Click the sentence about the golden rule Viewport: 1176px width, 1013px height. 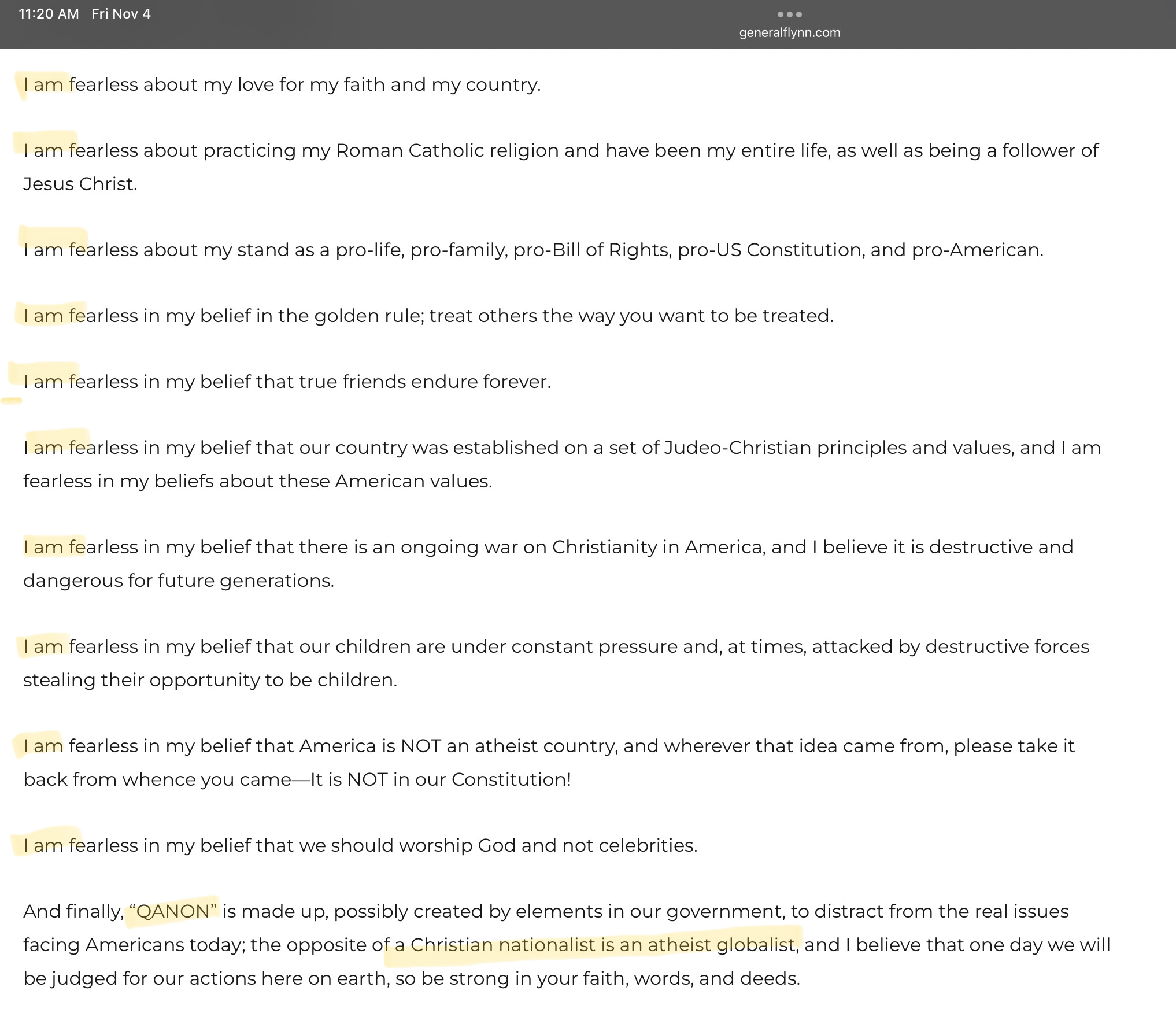428,316
